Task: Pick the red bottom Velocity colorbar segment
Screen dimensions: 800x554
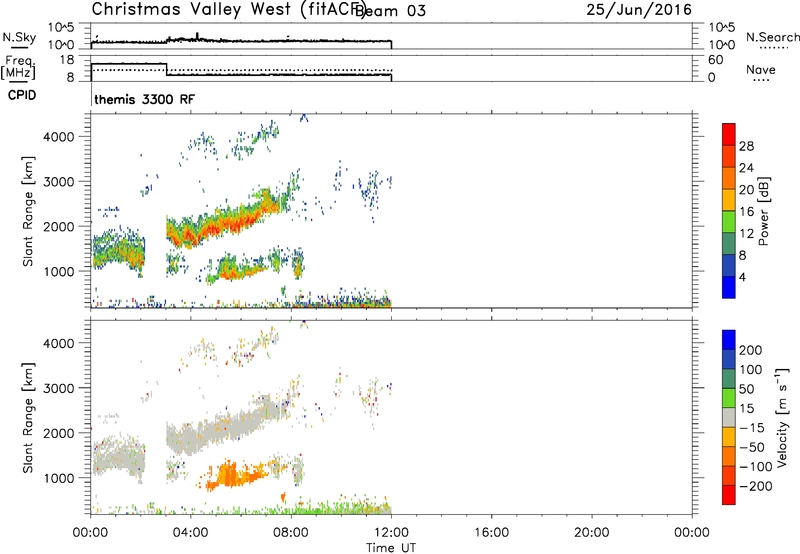Action: pos(729,495)
